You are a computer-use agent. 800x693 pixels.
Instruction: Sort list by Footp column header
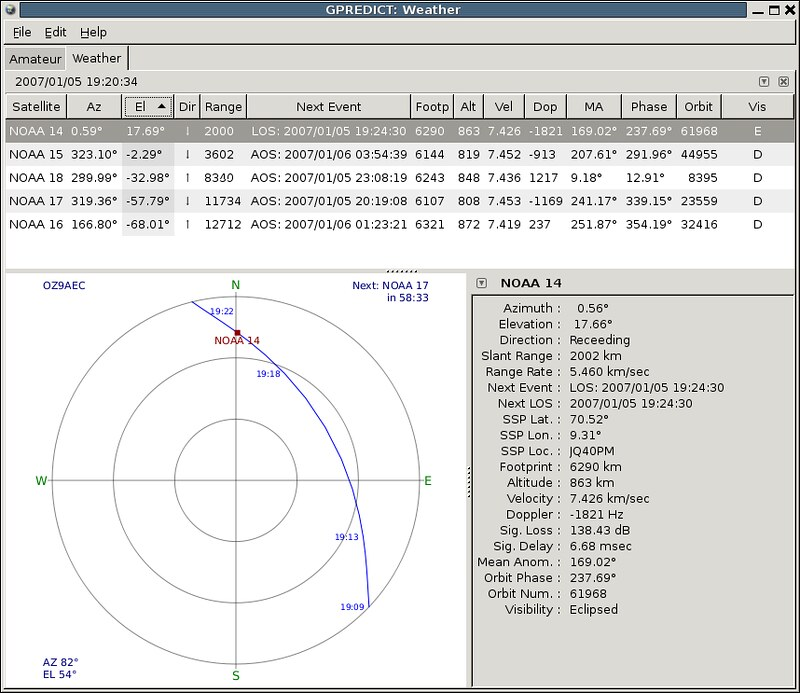click(x=432, y=107)
